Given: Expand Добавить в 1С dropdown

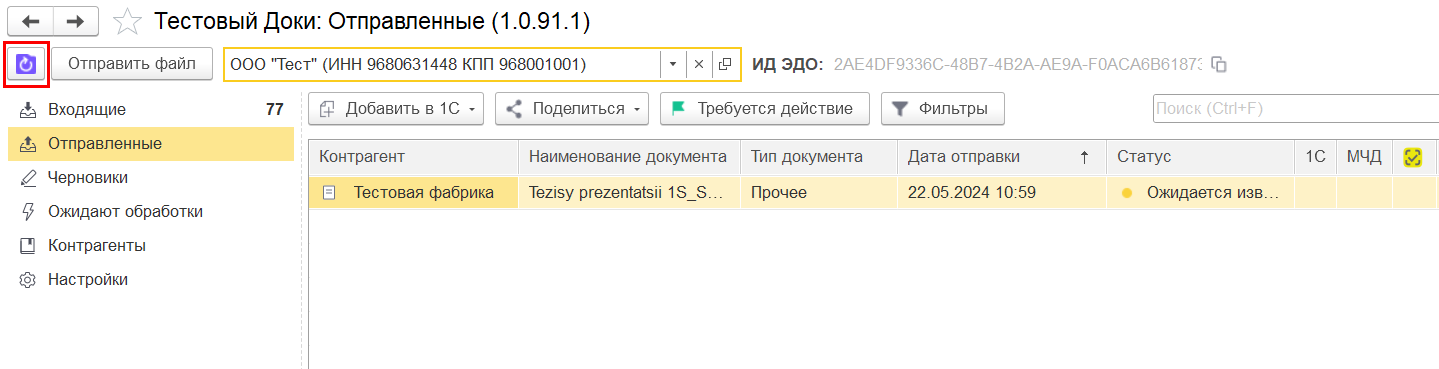Looking at the screenshot, I should (396, 109).
